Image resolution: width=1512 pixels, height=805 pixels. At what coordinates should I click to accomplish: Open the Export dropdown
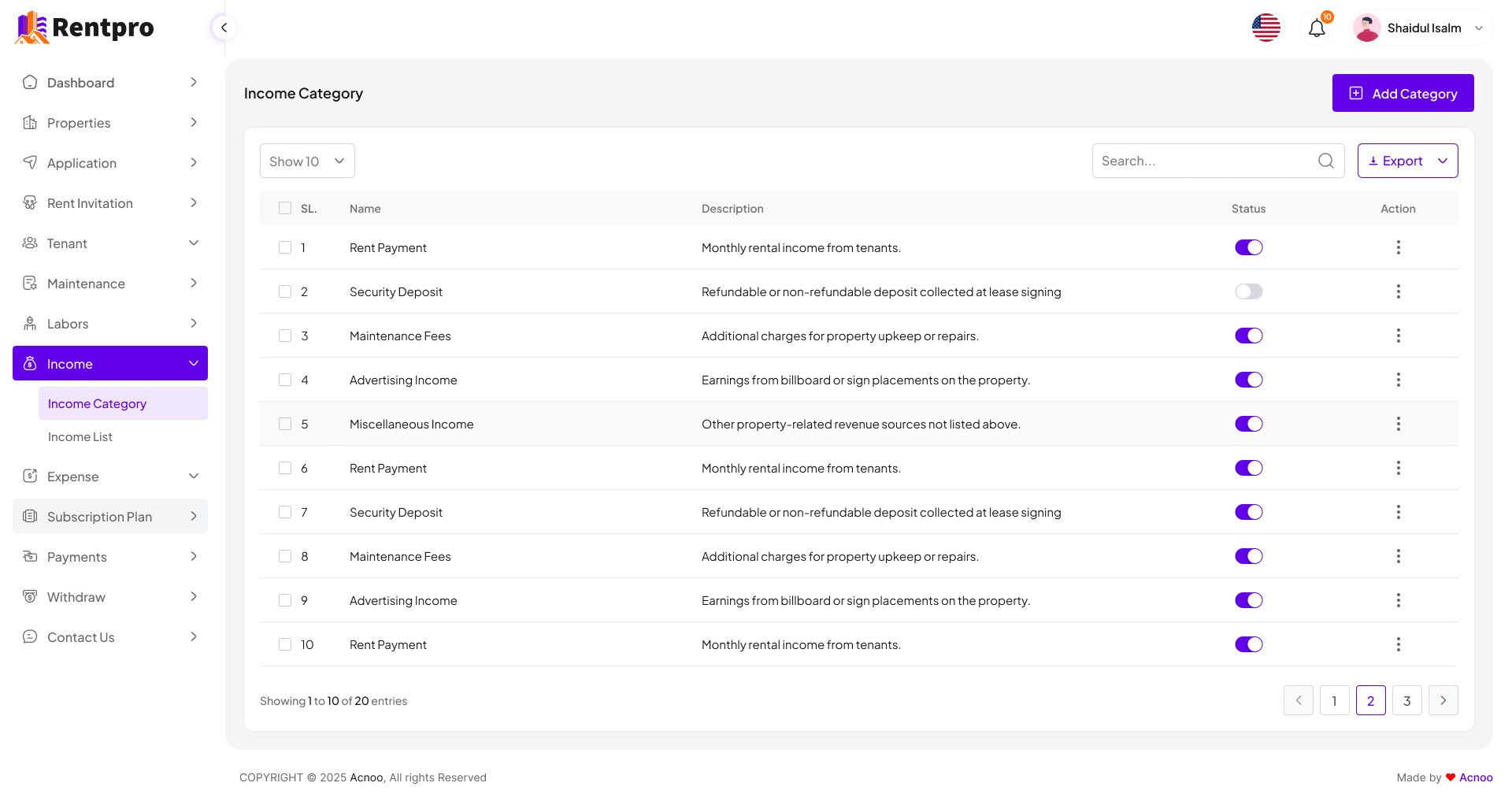[x=1406, y=161]
